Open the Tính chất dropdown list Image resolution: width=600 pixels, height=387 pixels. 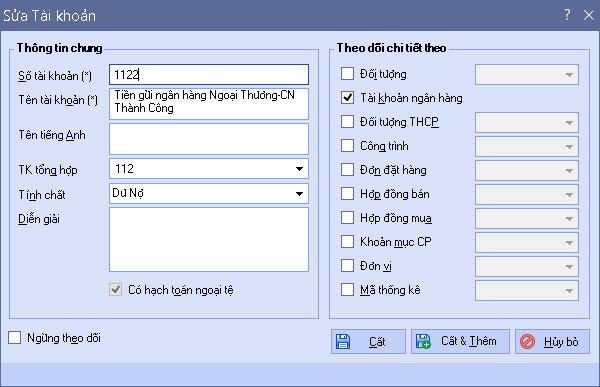(299, 194)
